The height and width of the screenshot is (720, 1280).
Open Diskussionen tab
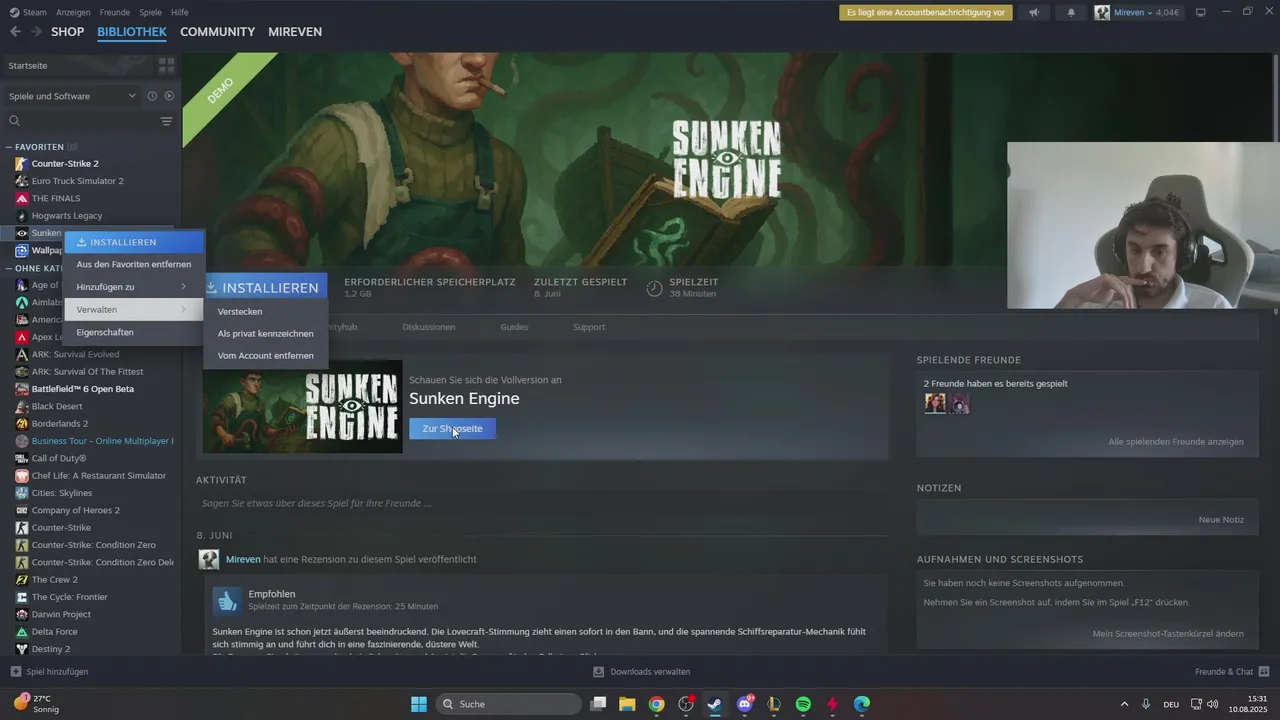tap(429, 327)
